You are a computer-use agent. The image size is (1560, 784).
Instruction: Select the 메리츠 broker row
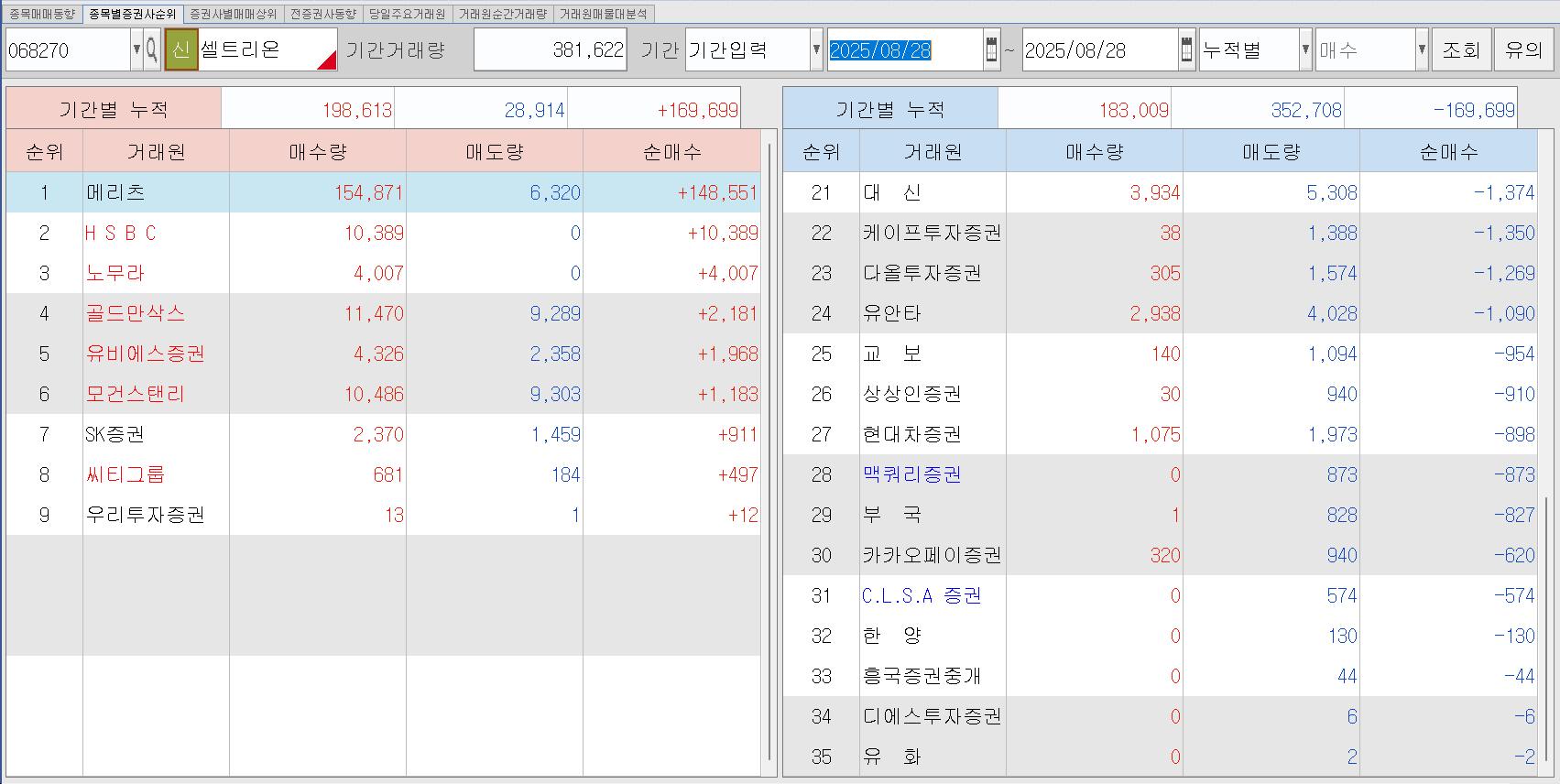coord(383,192)
